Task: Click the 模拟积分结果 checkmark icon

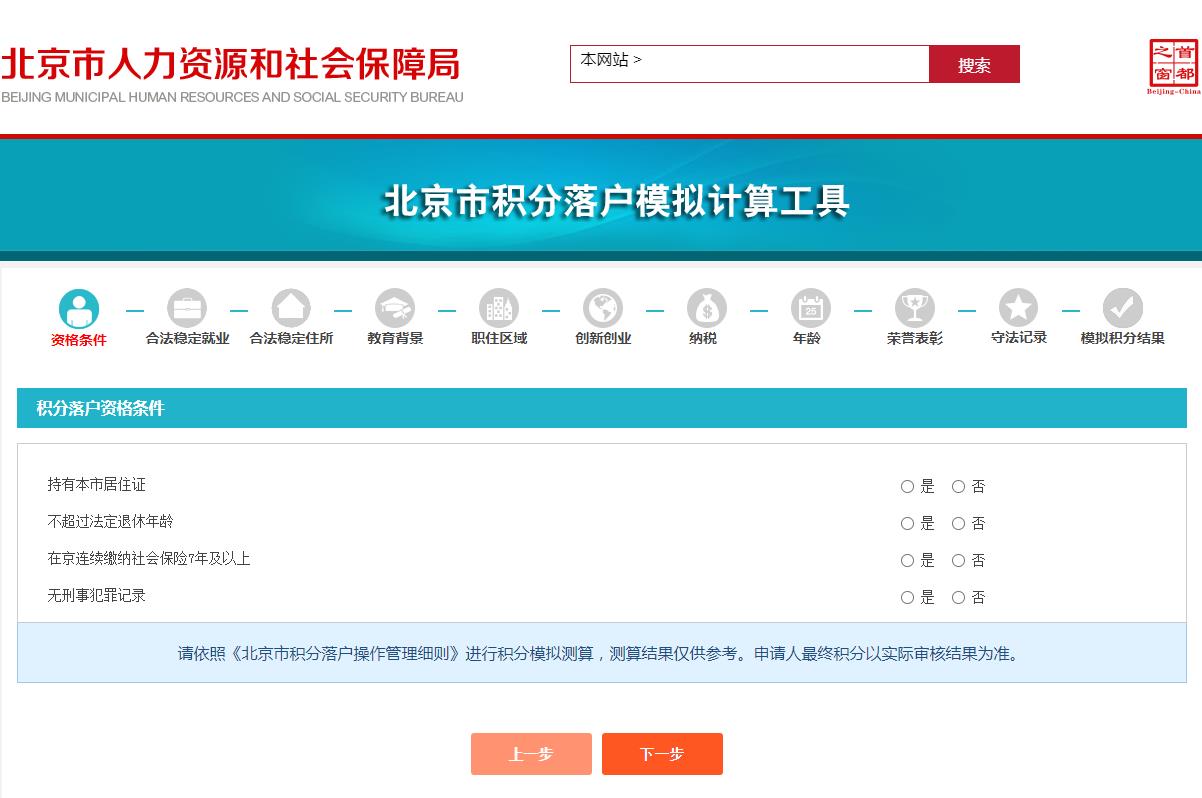Action: coord(1123,308)
